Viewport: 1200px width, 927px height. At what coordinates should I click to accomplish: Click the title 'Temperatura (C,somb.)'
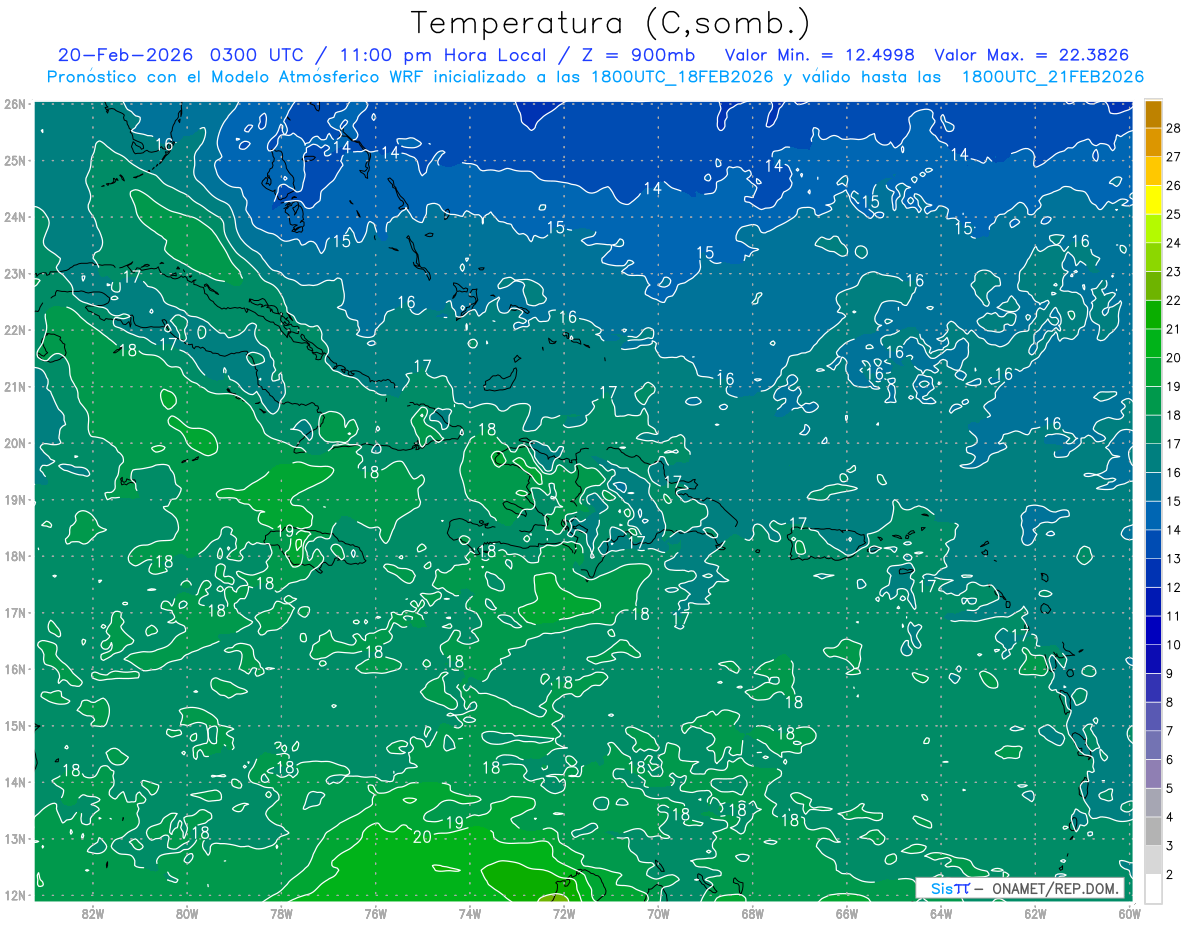[x=611, y=23]
